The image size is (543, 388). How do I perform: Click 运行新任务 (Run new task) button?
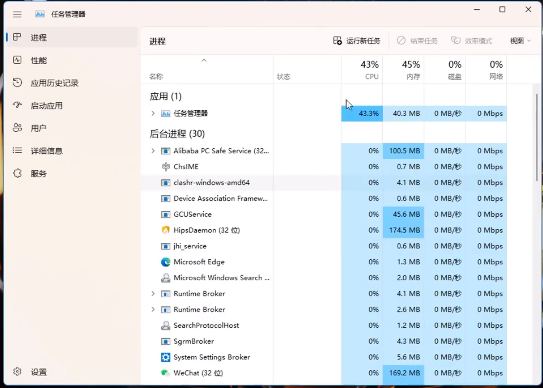coord(357,41)
